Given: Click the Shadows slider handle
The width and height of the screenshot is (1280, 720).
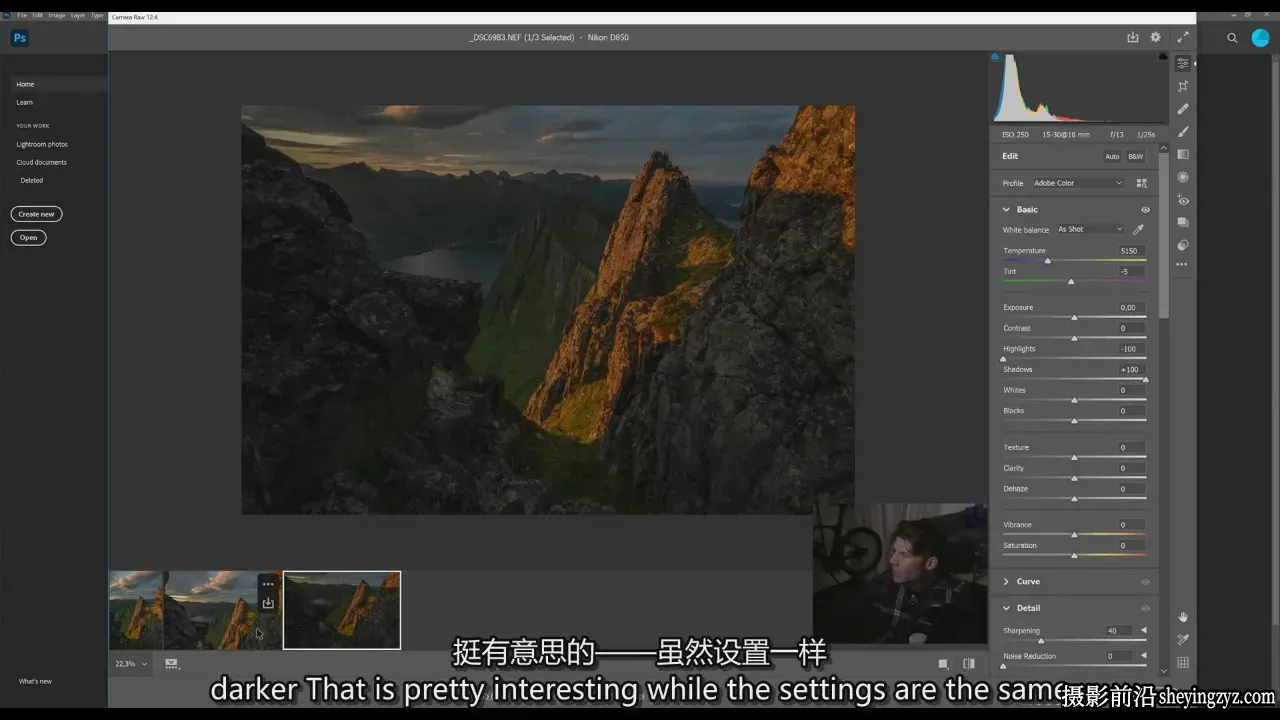Looking at the screenshot, I should [x=1145, y=379].
